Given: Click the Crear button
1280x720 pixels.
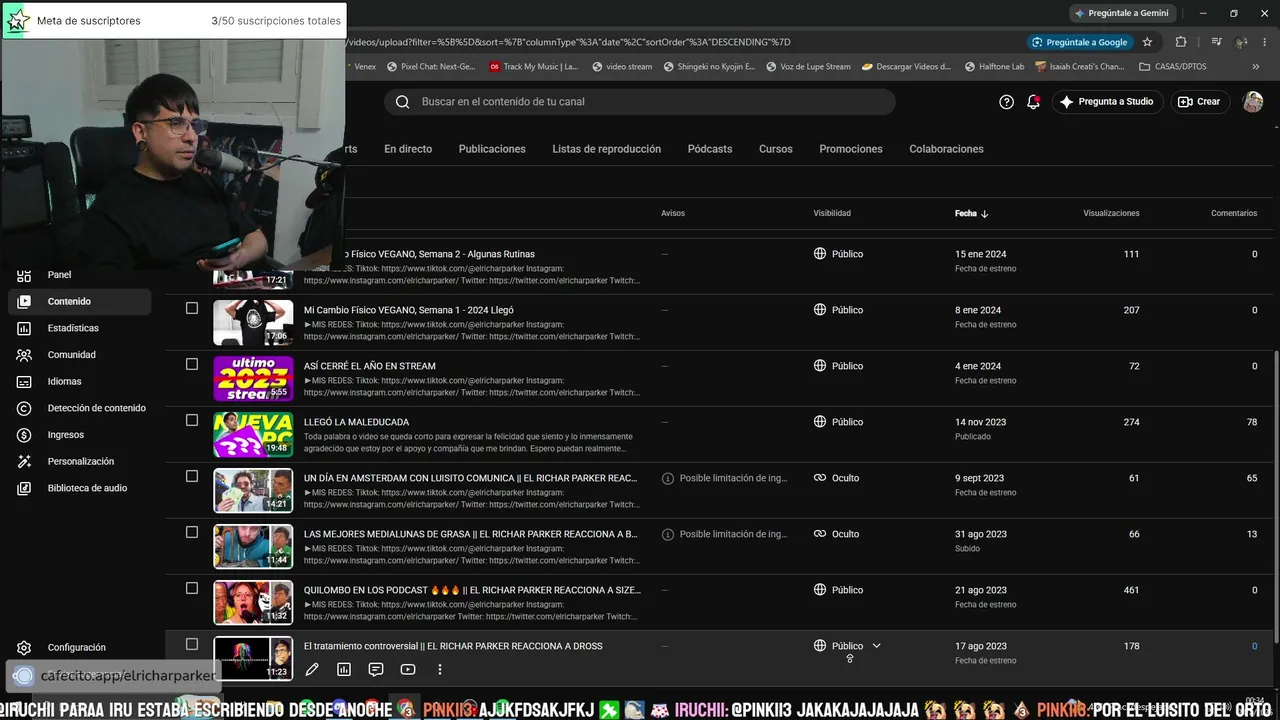Looking at the screenshot, I should 1199,102.
